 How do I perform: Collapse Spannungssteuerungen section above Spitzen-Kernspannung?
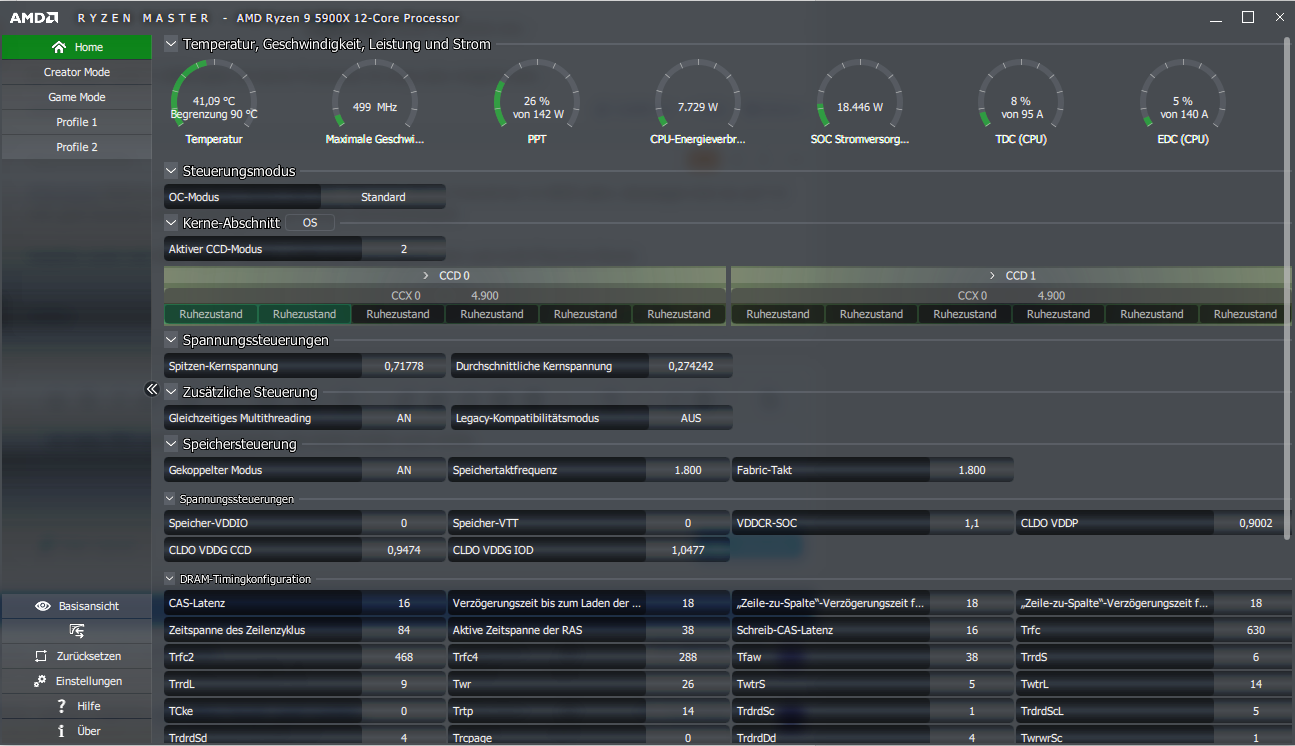[171, 340]
